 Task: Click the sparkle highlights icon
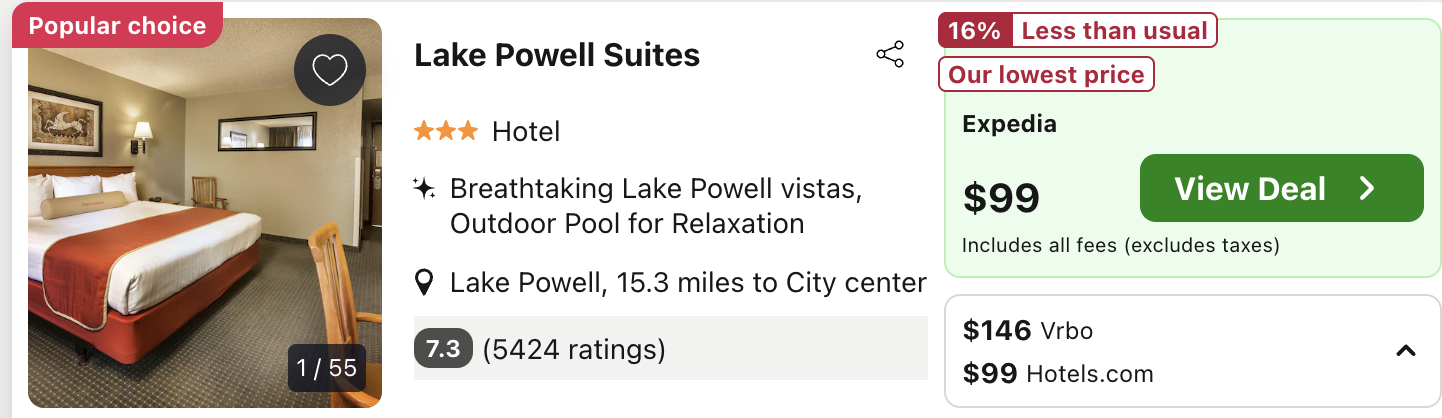click(x=424, y=188)
